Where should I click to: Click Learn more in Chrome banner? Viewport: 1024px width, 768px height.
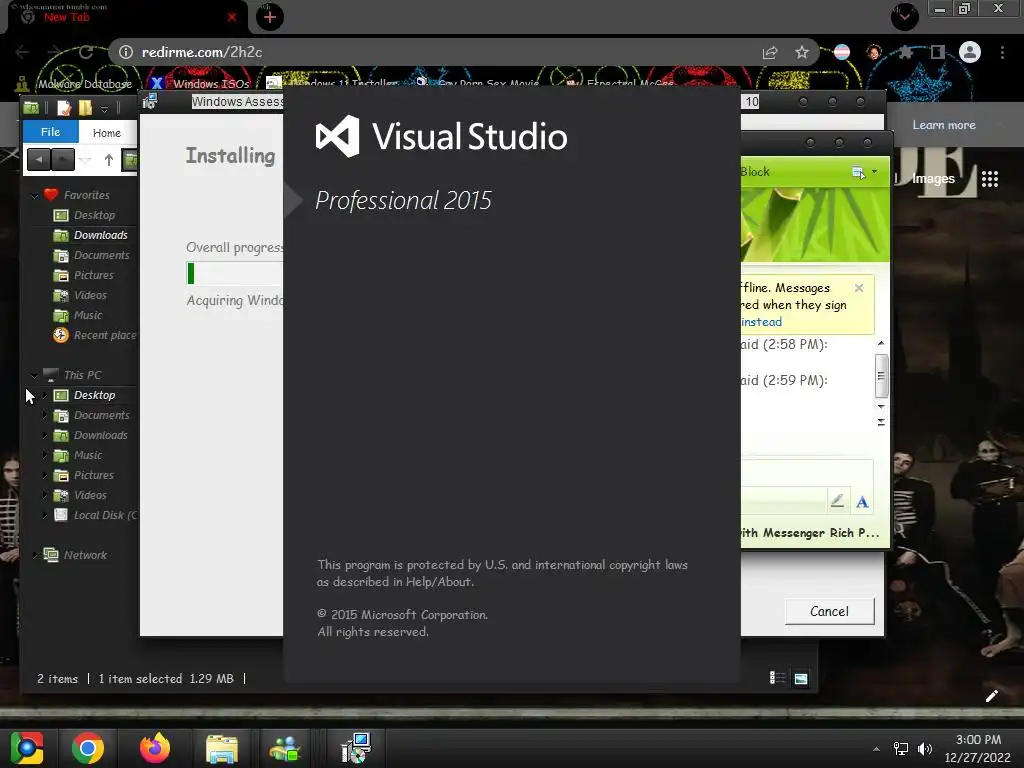tap(944, 125)
